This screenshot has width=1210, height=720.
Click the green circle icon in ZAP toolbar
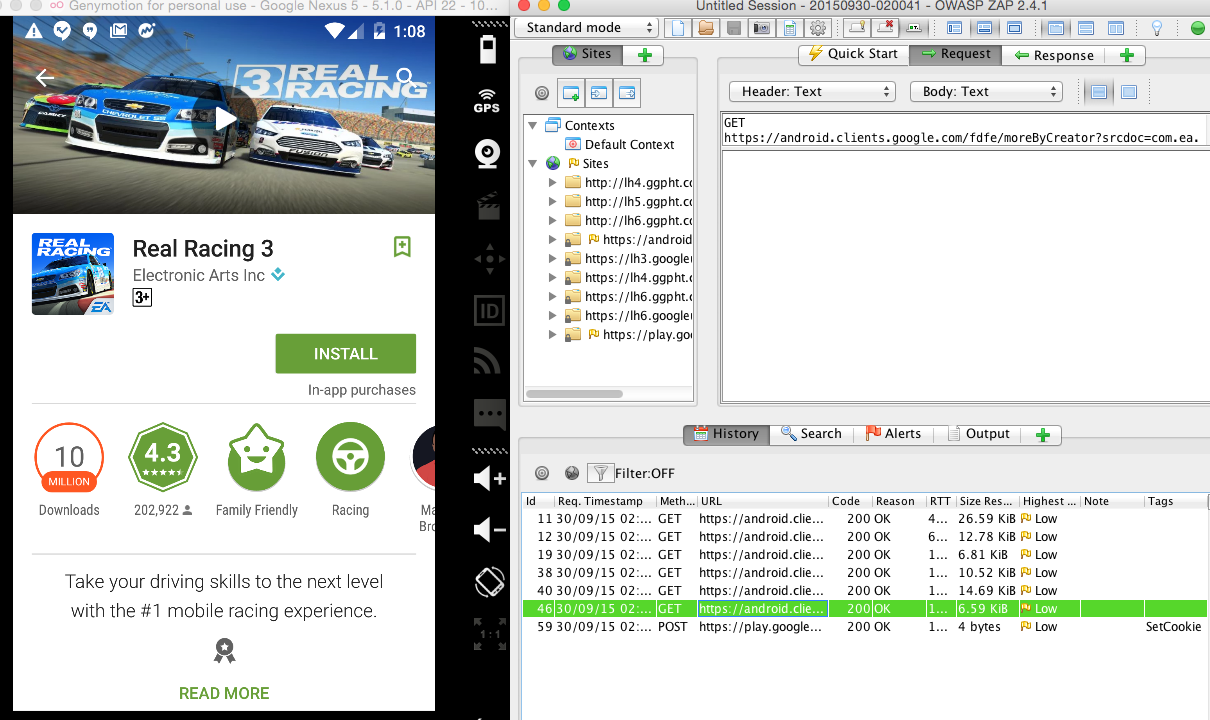point(1198,28)
